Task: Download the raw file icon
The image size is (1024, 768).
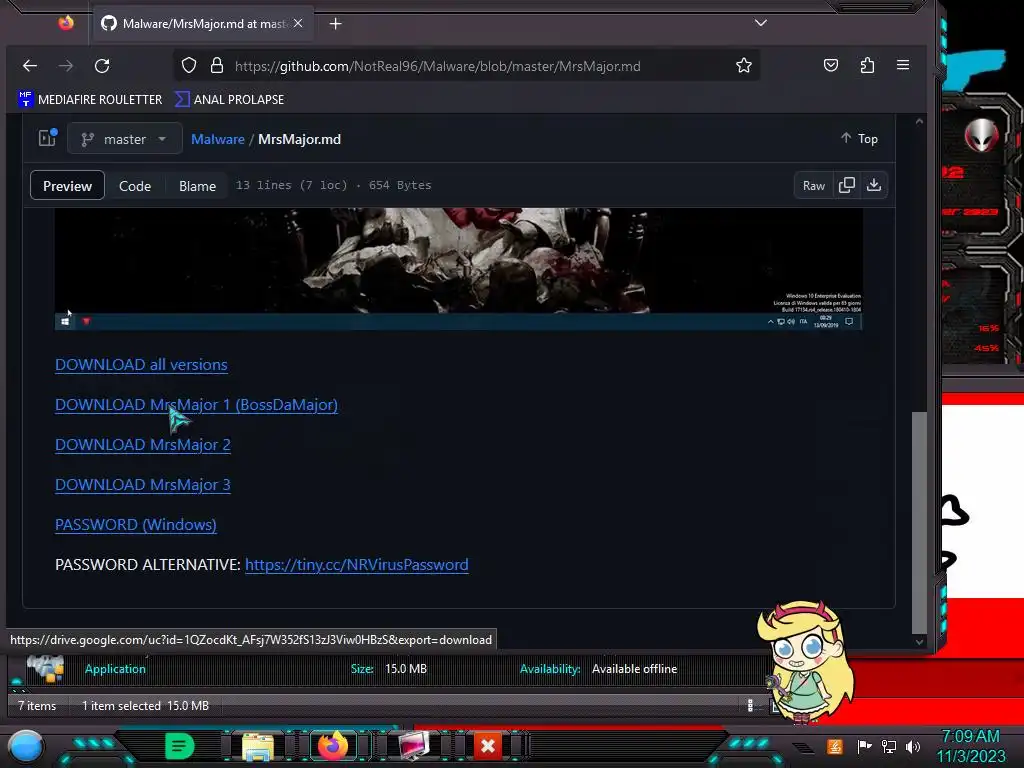Action: click(874, 185)
